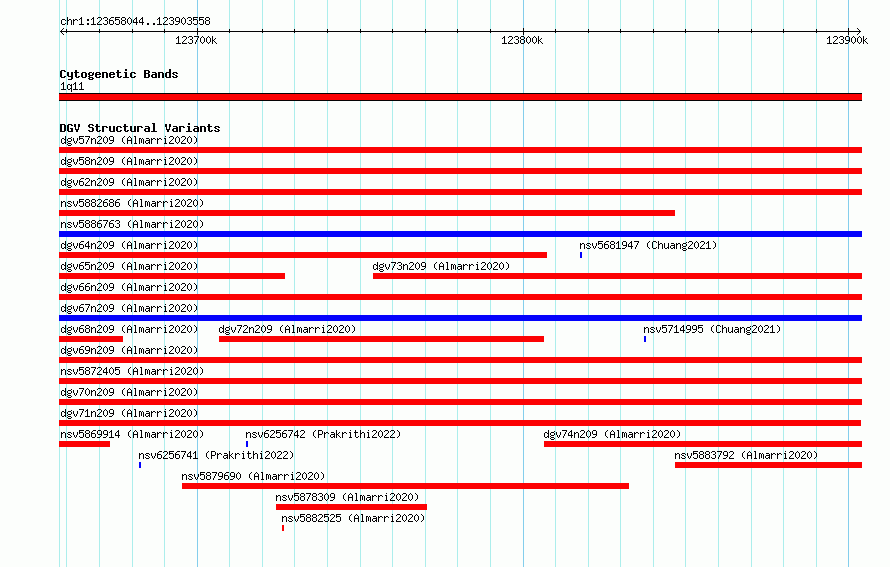Select the nsv5878309 (Almarri2020) label
The height and width of the screenshot is (567, 890).
point(347,497)
